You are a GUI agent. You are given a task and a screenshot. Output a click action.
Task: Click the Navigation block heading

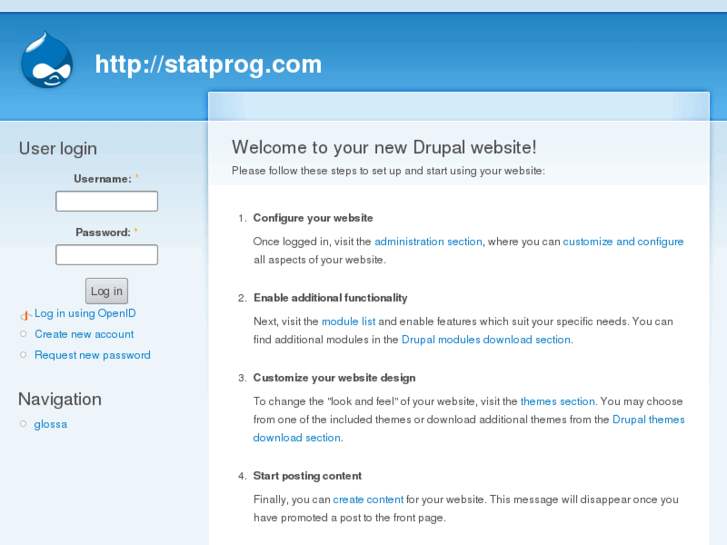point(60,399)
